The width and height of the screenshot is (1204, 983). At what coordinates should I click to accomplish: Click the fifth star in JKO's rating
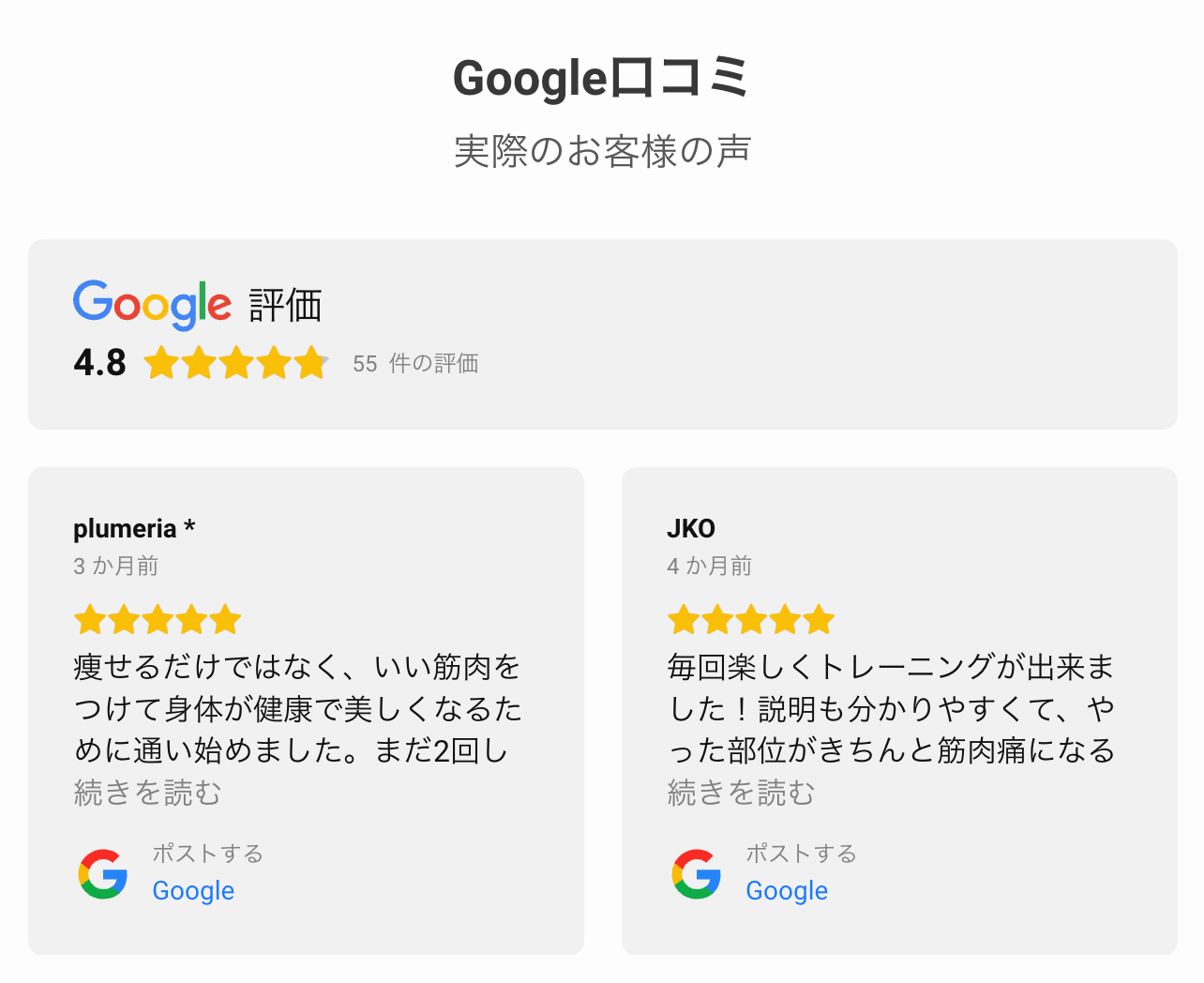(820, 619)
